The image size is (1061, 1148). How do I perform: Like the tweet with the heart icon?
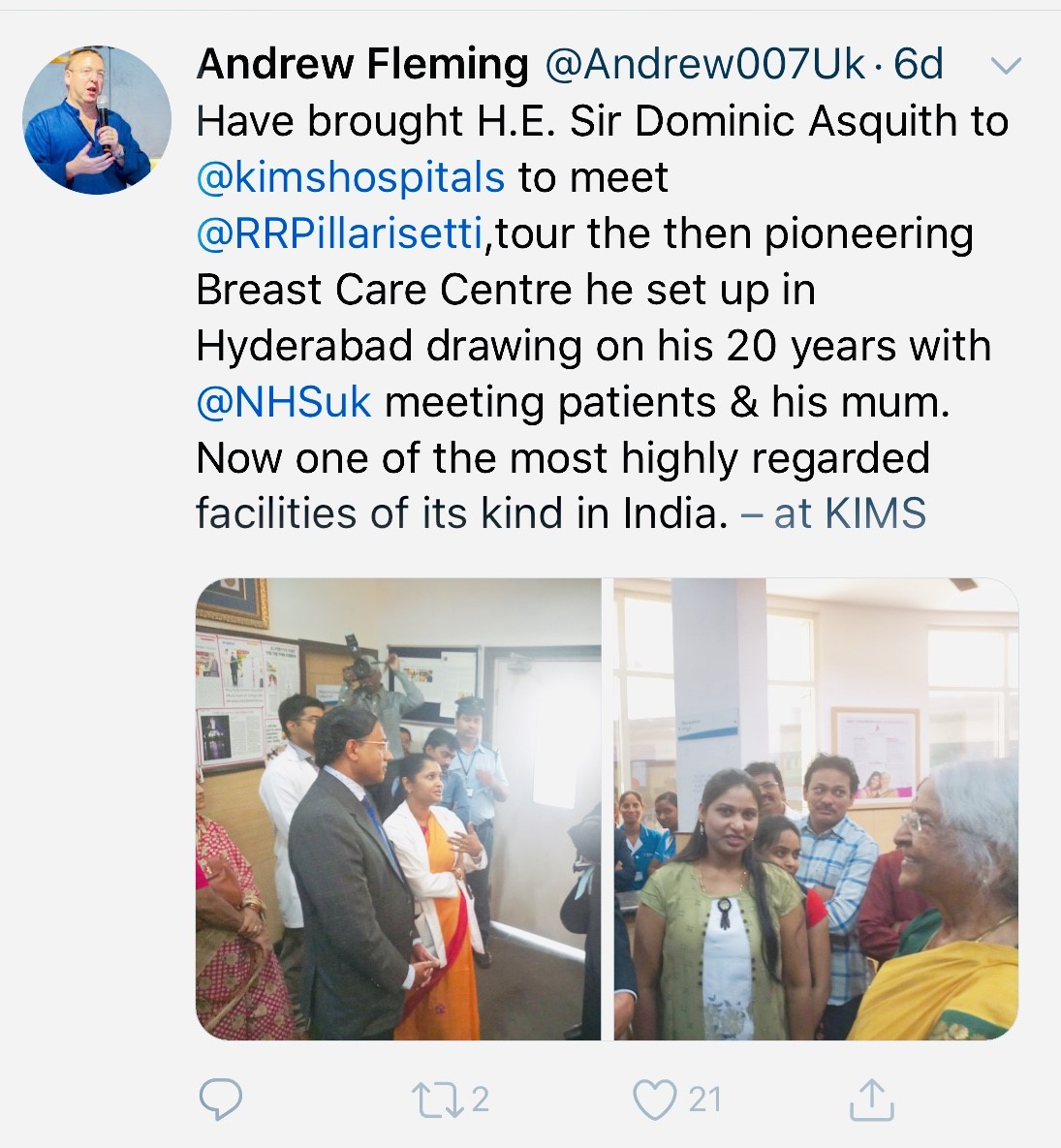click(654, 1101)
